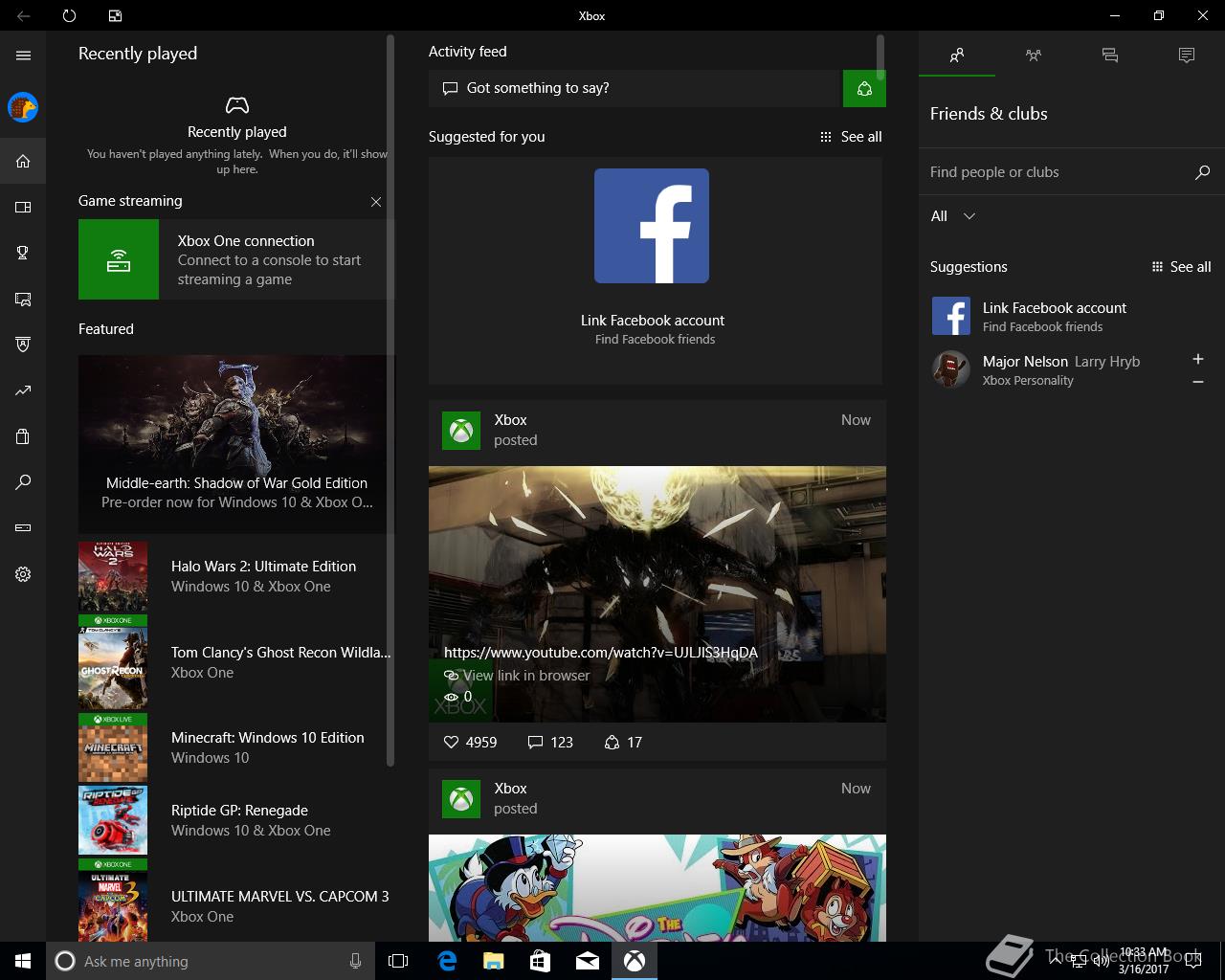Click See all next to Suggestions
The image size is (1225, 980).
click(1181, 267)
